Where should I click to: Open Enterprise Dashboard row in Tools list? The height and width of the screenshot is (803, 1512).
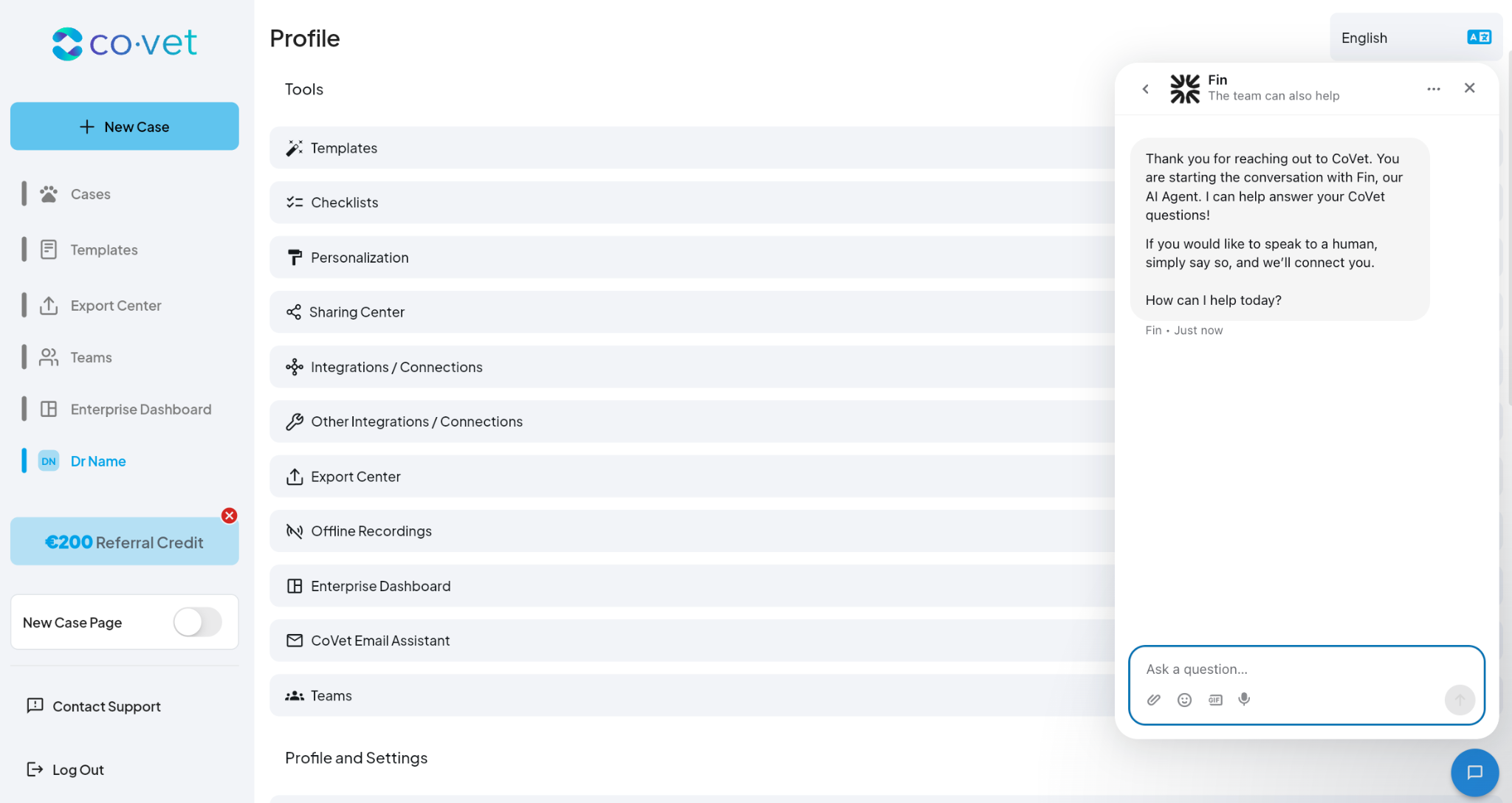[x=693, y=586]
